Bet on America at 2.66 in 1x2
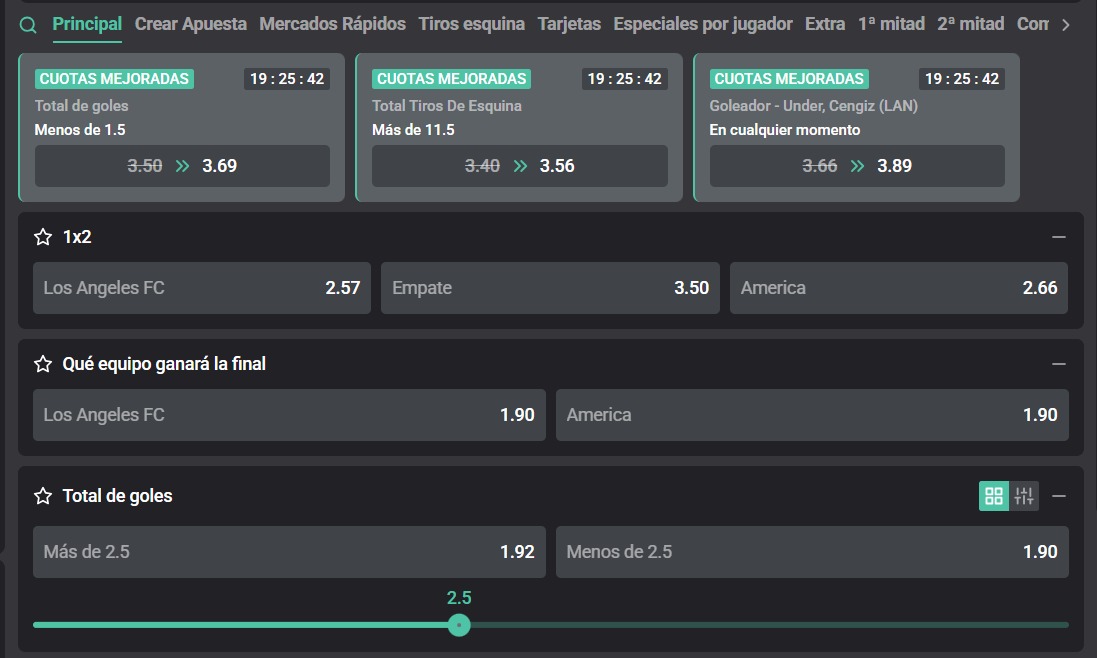The height and width of the screenshot is (658, 1097). click(898, 288)
